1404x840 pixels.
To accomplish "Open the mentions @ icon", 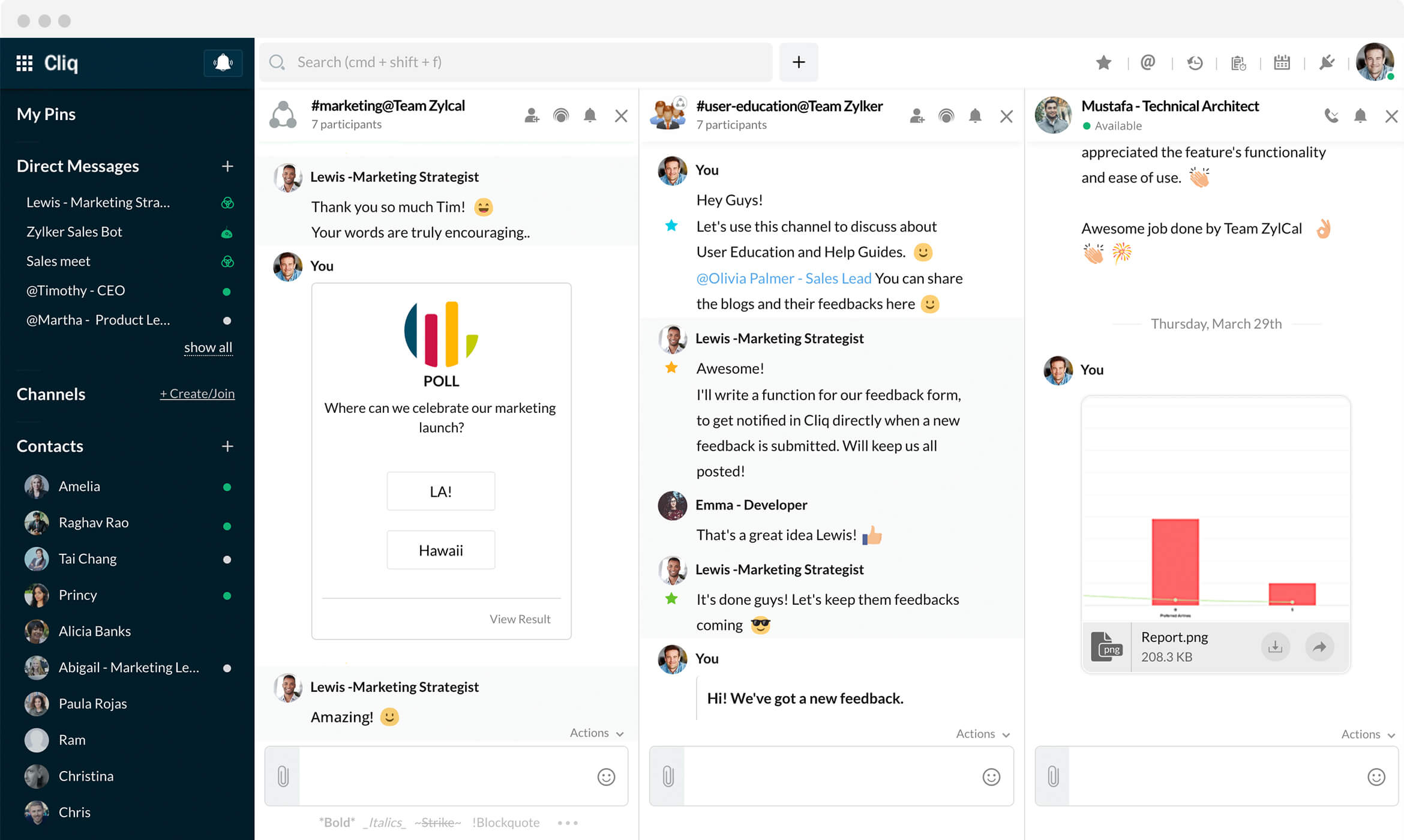I will point(1147,62).
